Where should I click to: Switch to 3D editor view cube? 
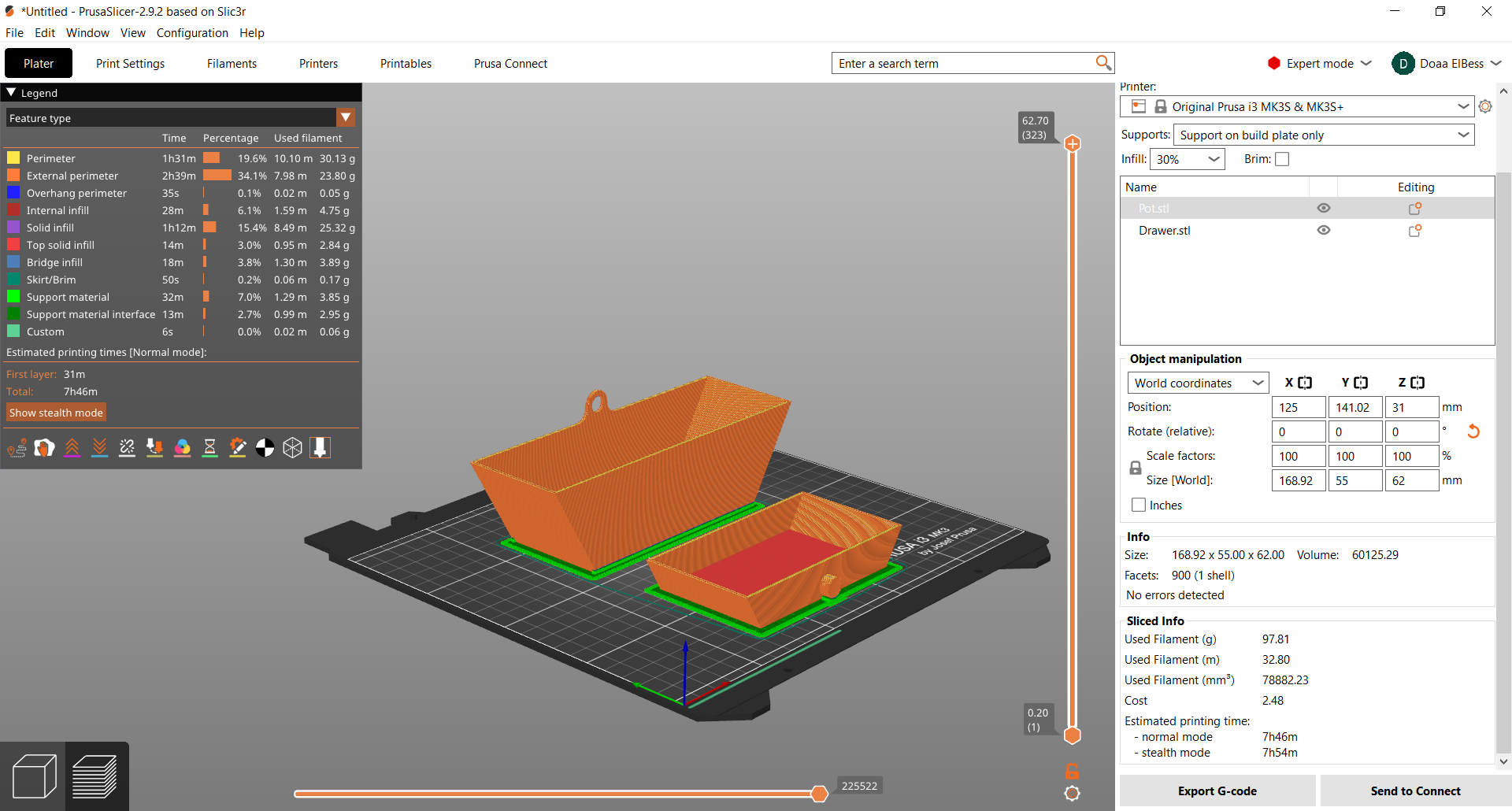click(34, 776)
